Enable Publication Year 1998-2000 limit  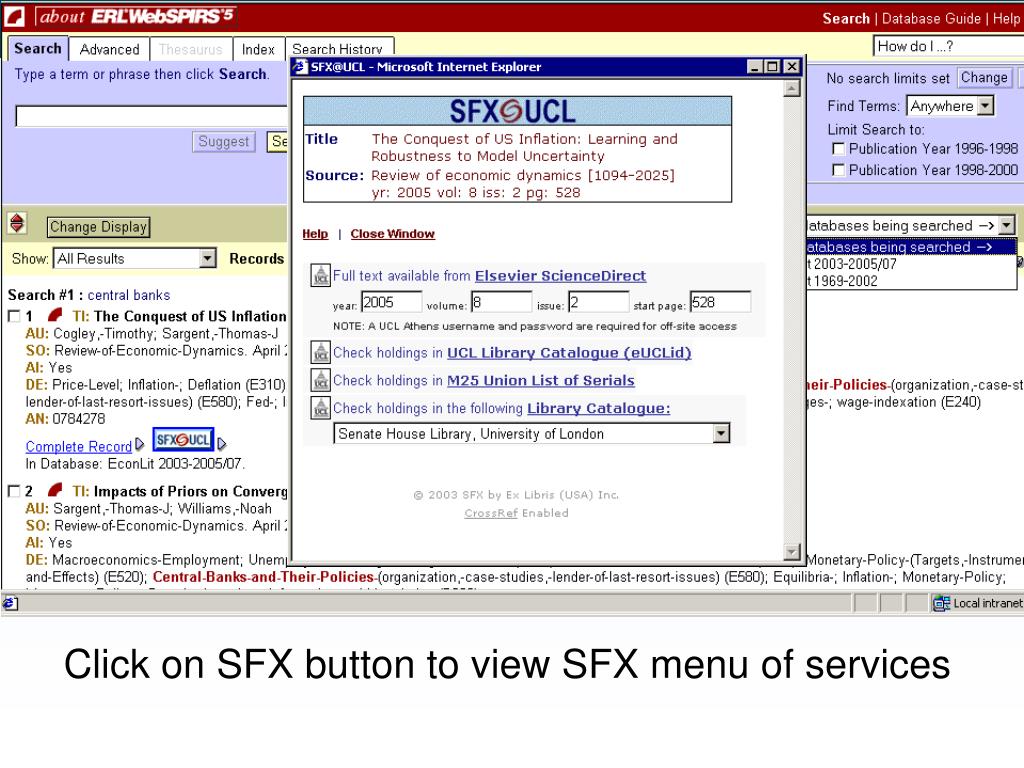(839, 170)
